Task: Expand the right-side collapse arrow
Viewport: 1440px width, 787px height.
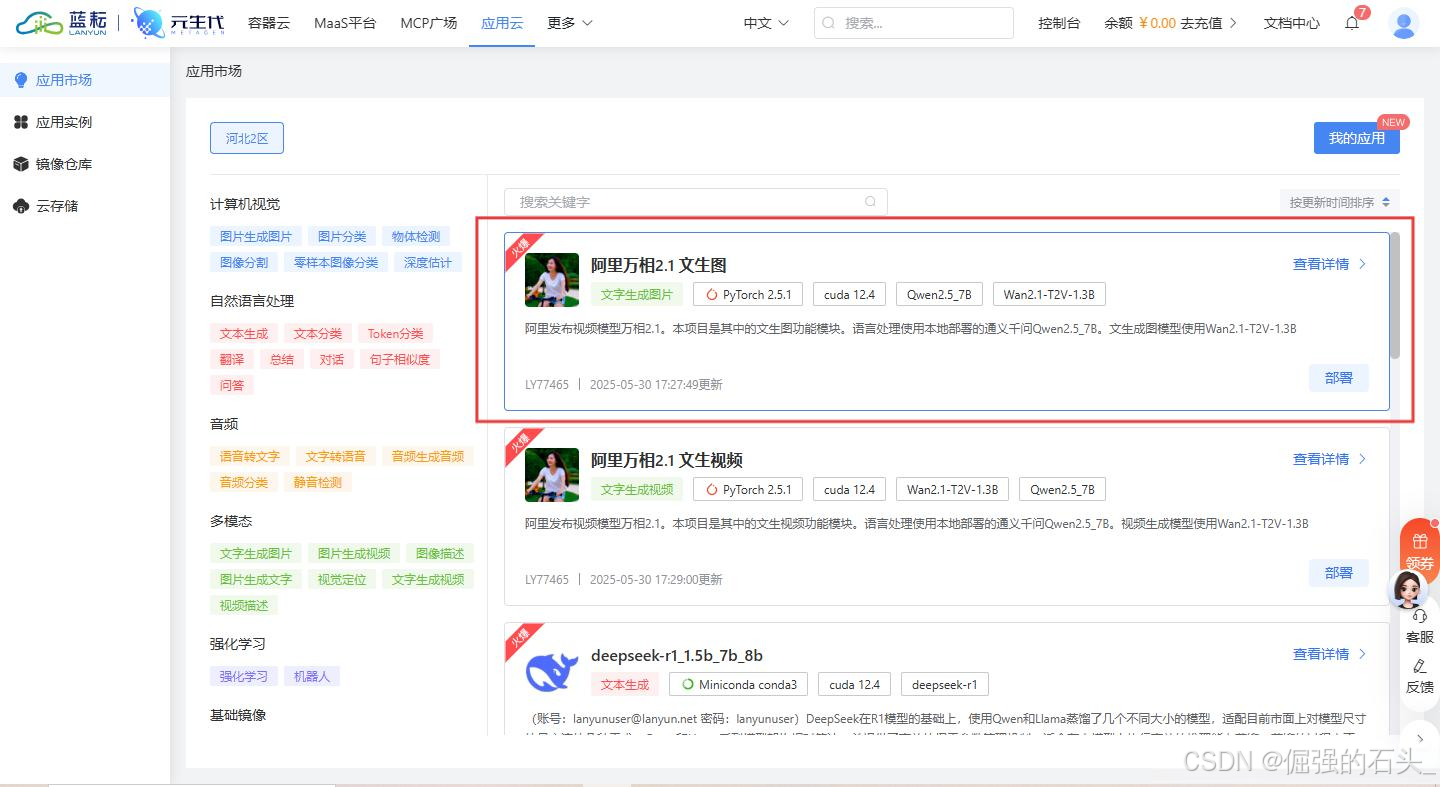Action: [1420, 738]
